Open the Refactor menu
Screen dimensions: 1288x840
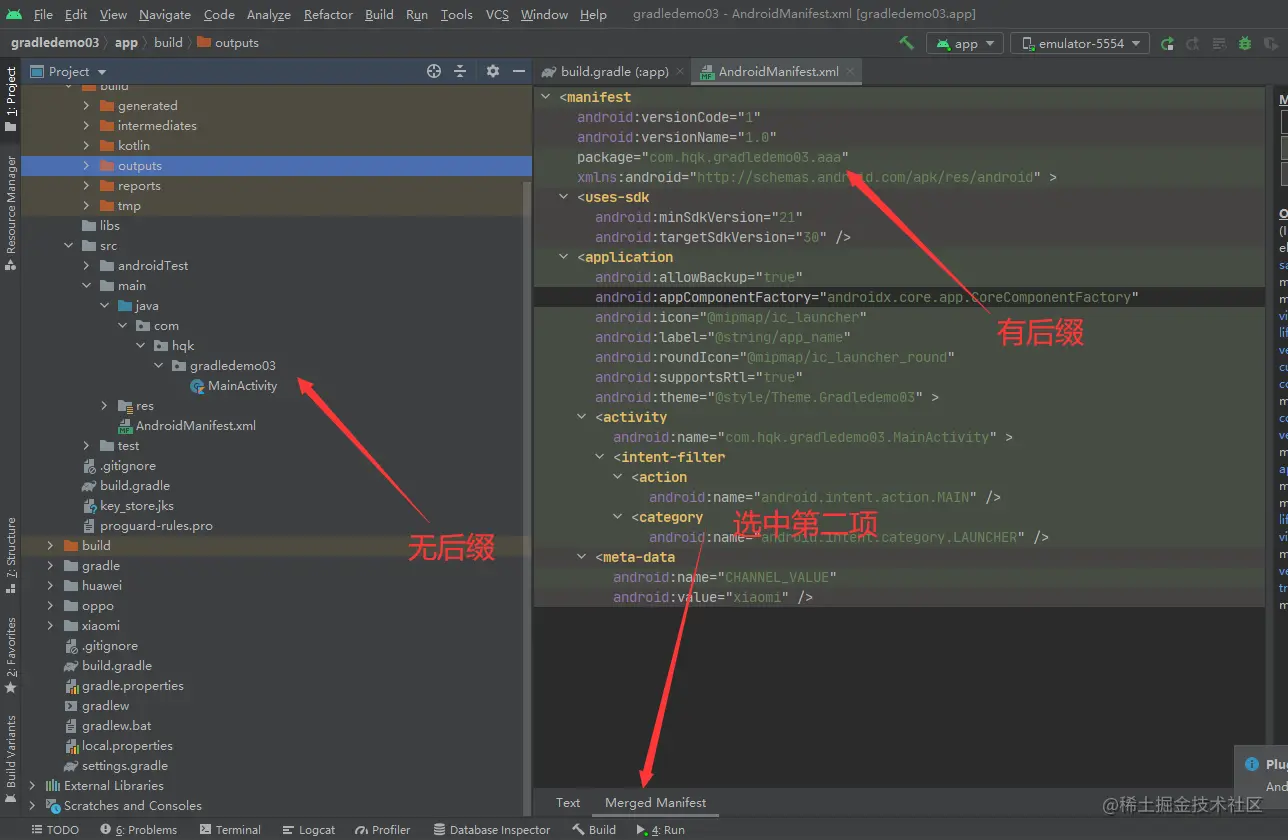[328, 14]
